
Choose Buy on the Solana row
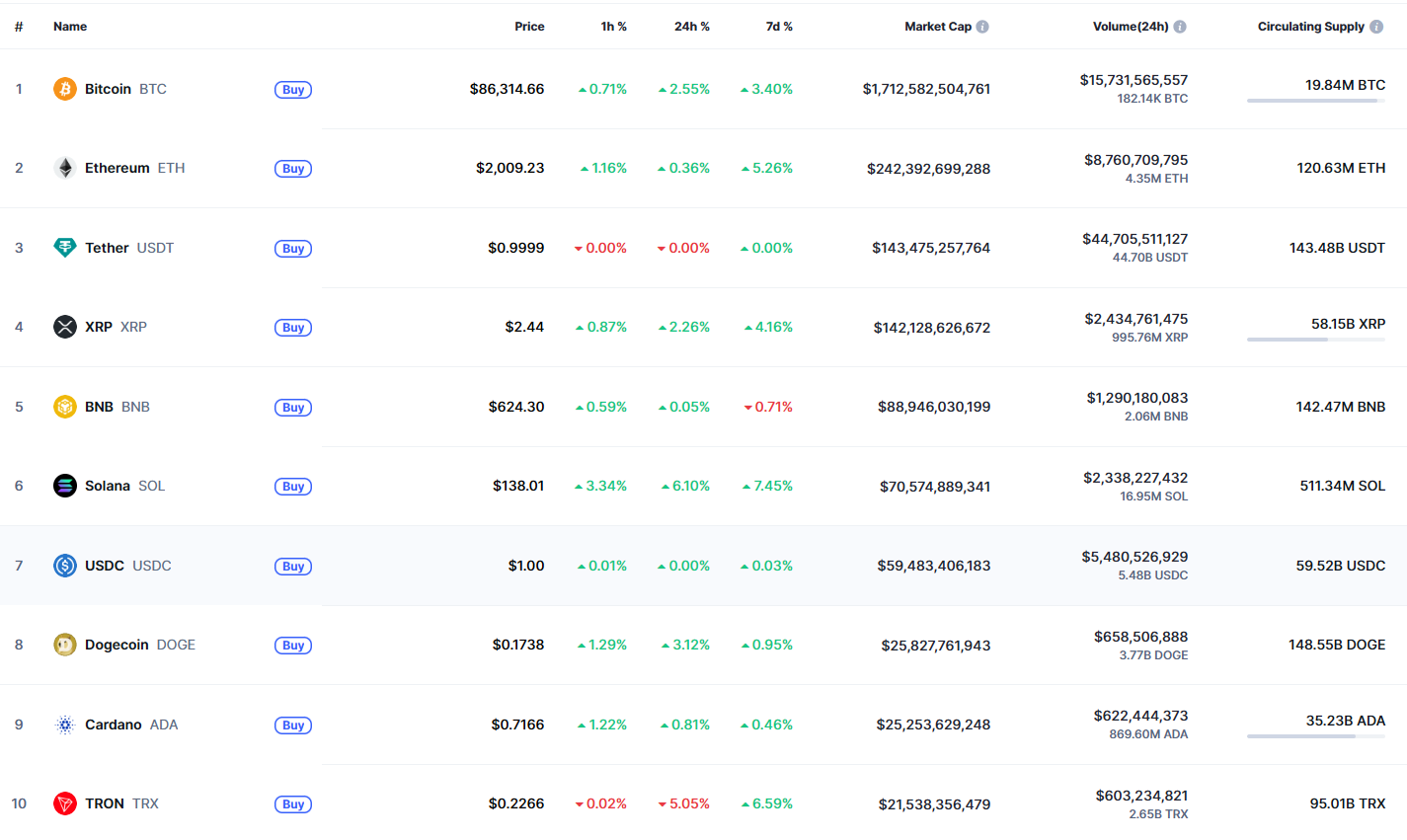(293, 487)
